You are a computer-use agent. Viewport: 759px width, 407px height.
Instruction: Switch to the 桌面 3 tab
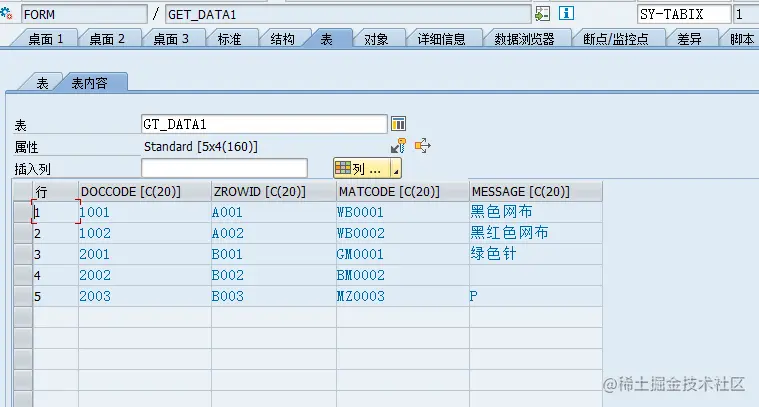tap(171, 39)
